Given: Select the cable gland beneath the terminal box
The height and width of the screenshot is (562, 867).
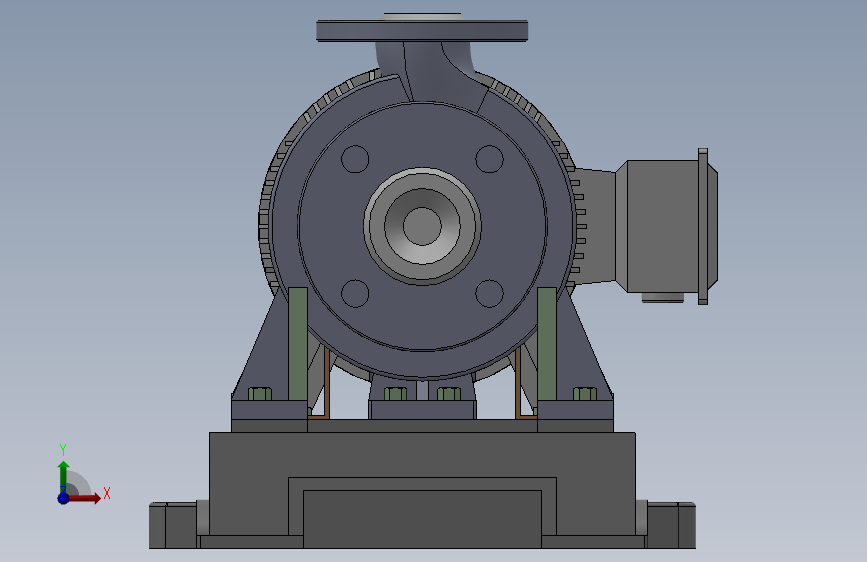Looking at the screenshot, I should (x=662, y=298).
